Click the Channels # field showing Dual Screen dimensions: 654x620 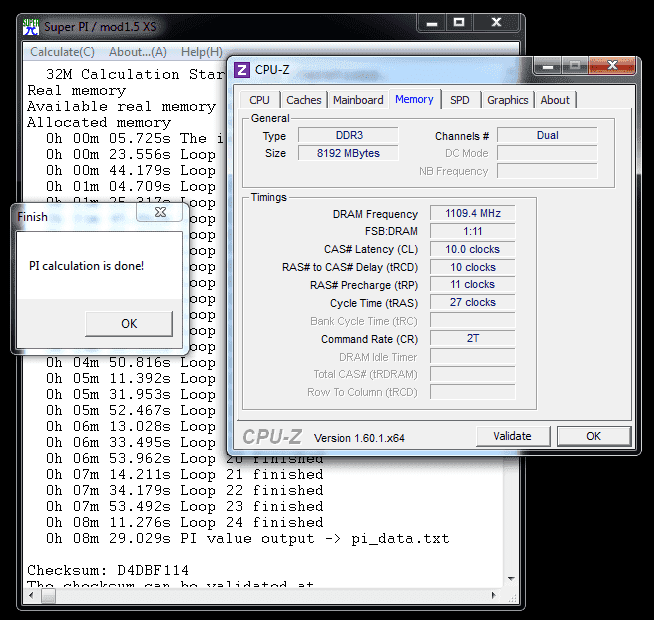547,136
